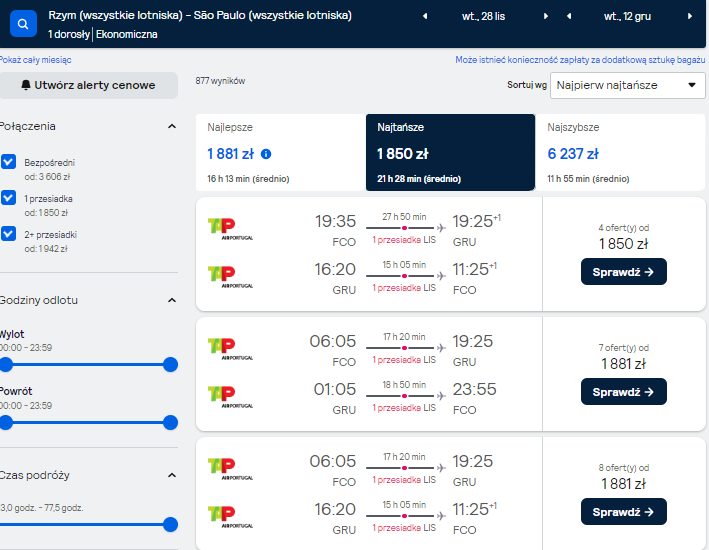Image resolution: width=709 pixels, height=550 pixels.
Task: Click the wt., 12 gru return date
Action: [x=628, y=16]
